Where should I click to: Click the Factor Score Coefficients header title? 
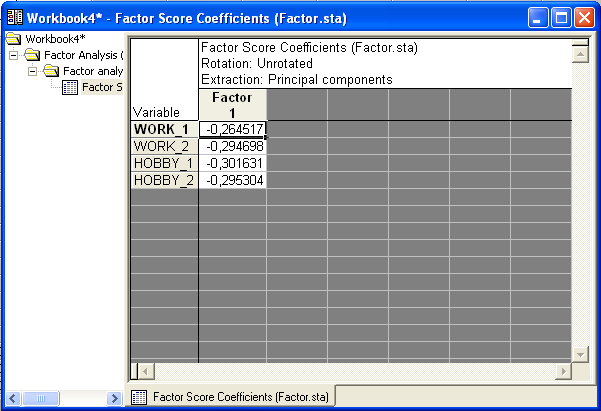click(309, 47)
